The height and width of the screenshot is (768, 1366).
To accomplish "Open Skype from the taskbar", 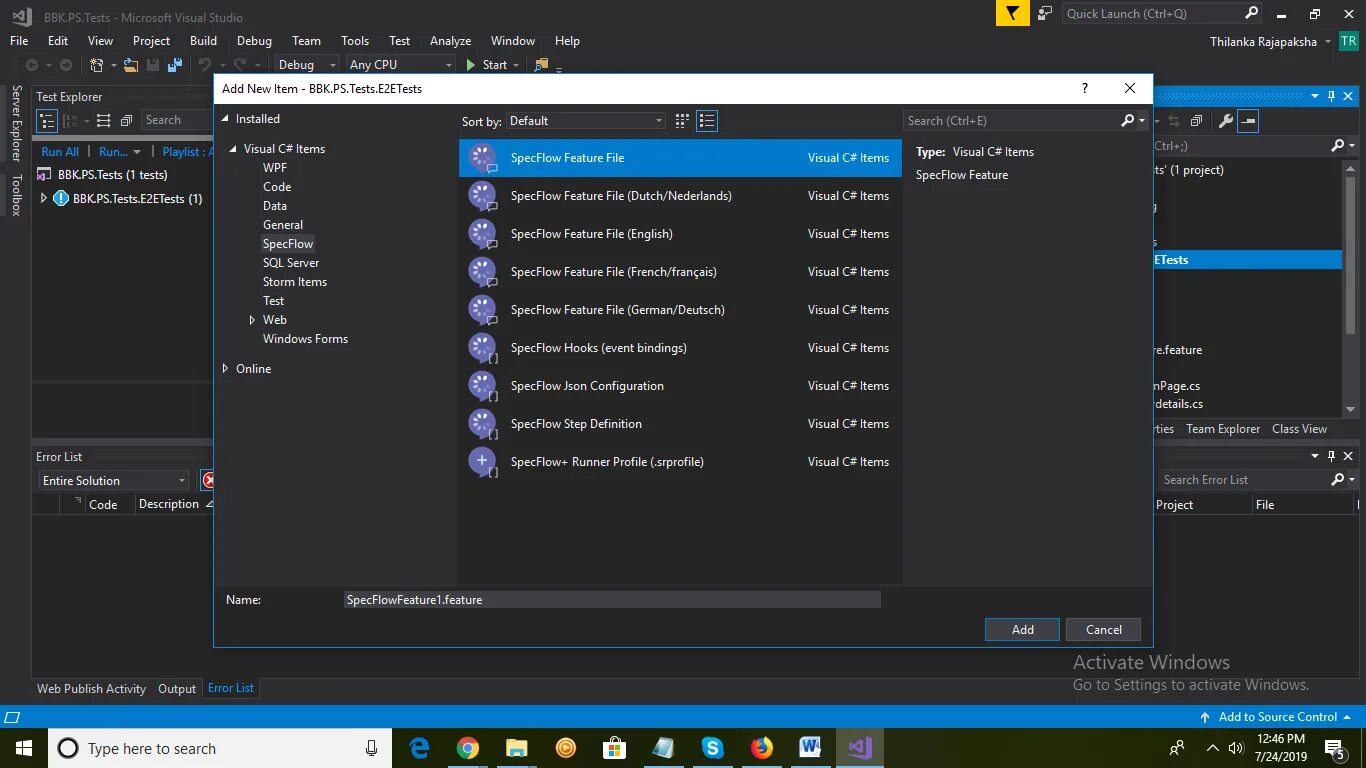I will pos(712,748).
